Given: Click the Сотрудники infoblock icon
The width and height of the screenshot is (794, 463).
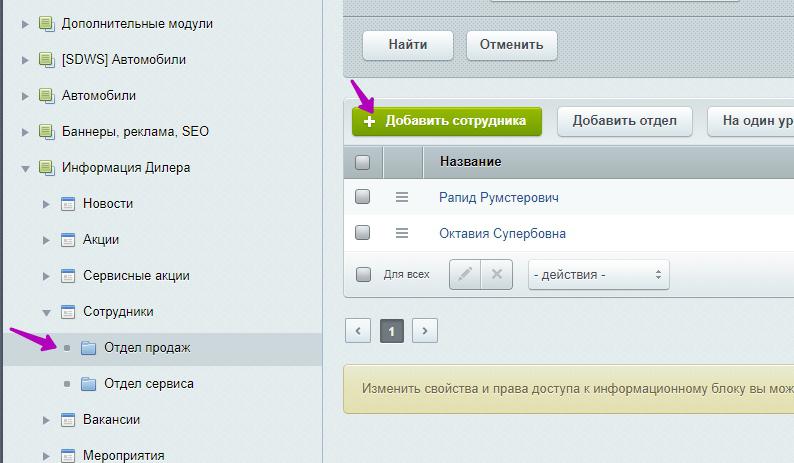Looking at the screenshot, I should (68, 312).
